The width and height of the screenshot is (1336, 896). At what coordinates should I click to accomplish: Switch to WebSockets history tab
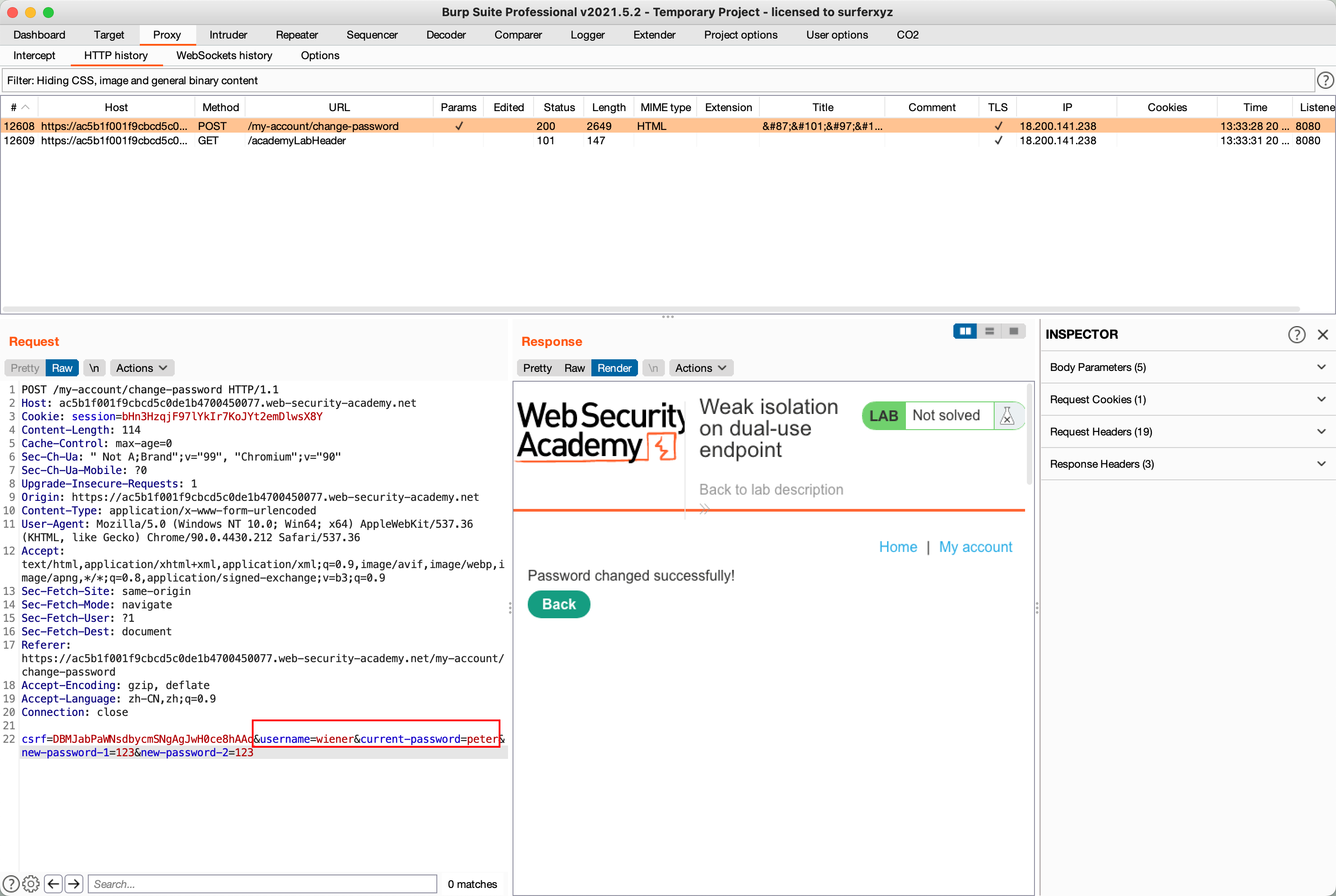click(x=224, y=56)
